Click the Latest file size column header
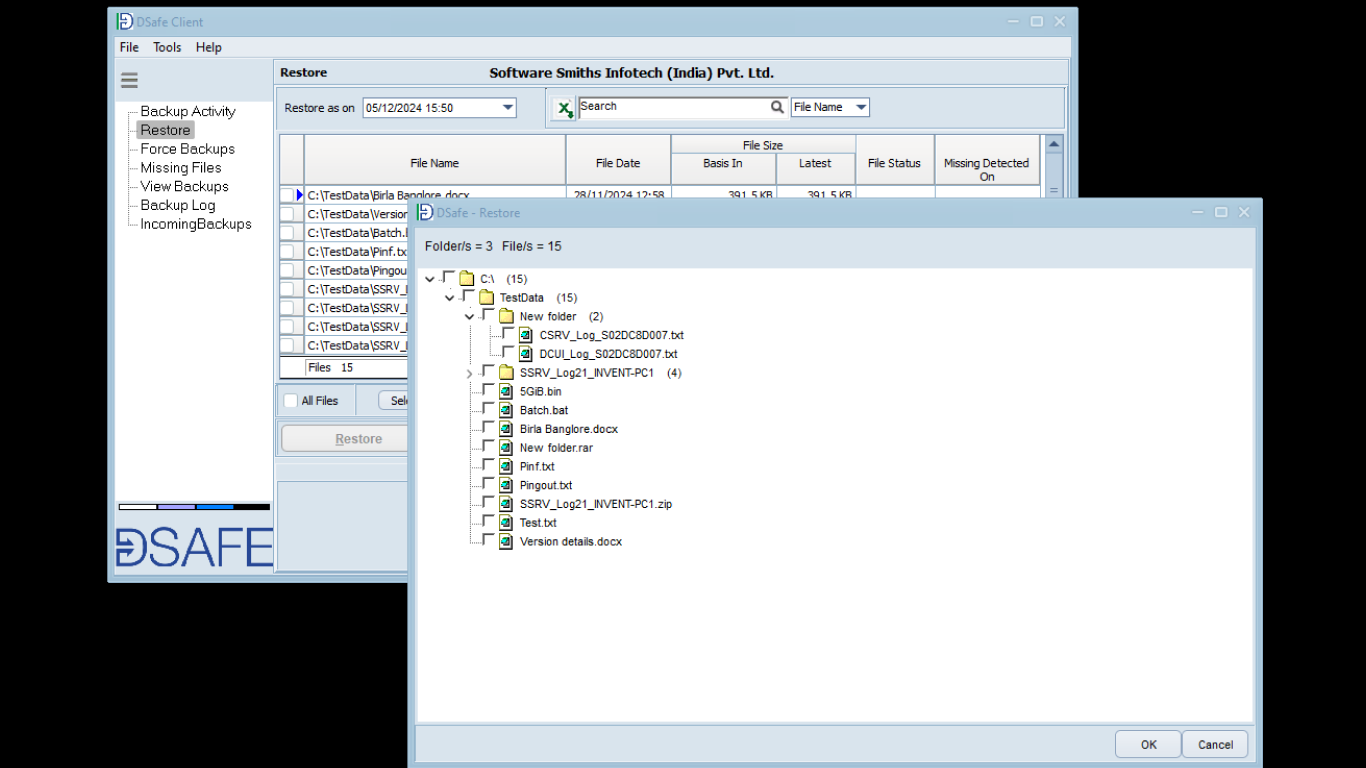 (815, 170)
